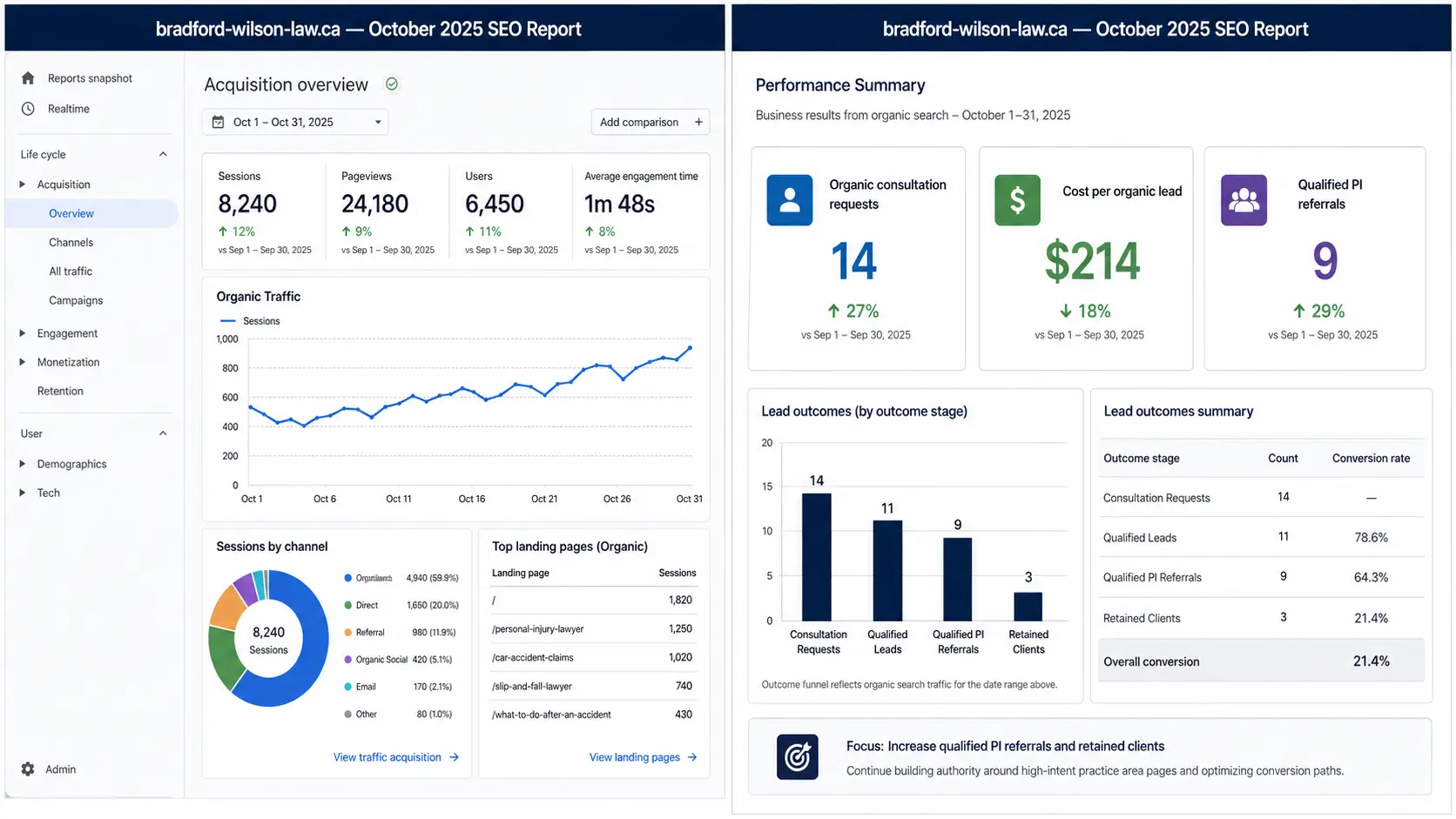Click the Realtime clock icon
This screenshot has height=819, width=1456.
click(28, 109)
